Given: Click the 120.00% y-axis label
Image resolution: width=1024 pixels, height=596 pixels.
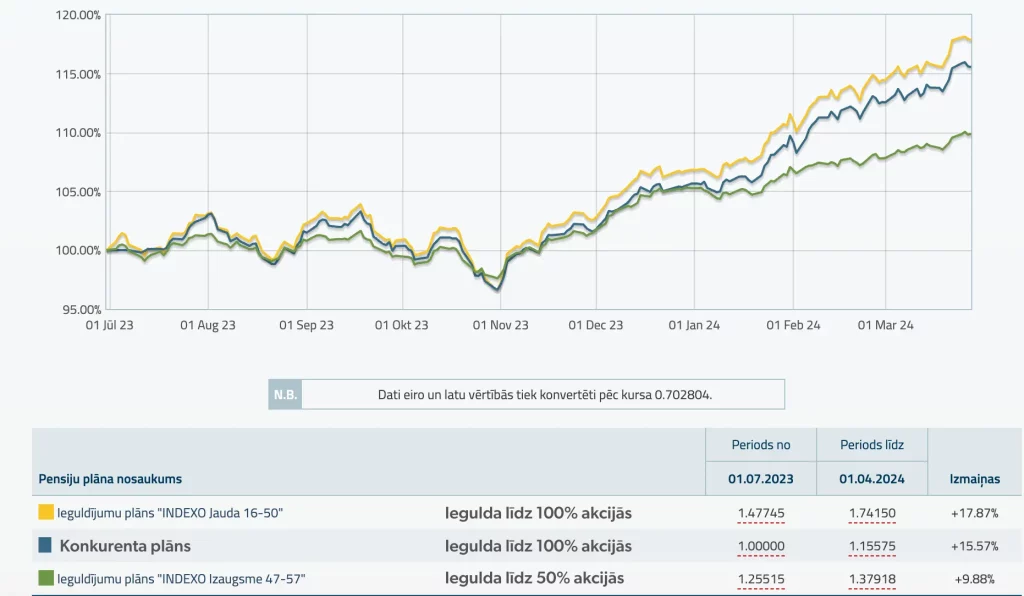Looking at the screenshot, I should (x=78, y=15).
